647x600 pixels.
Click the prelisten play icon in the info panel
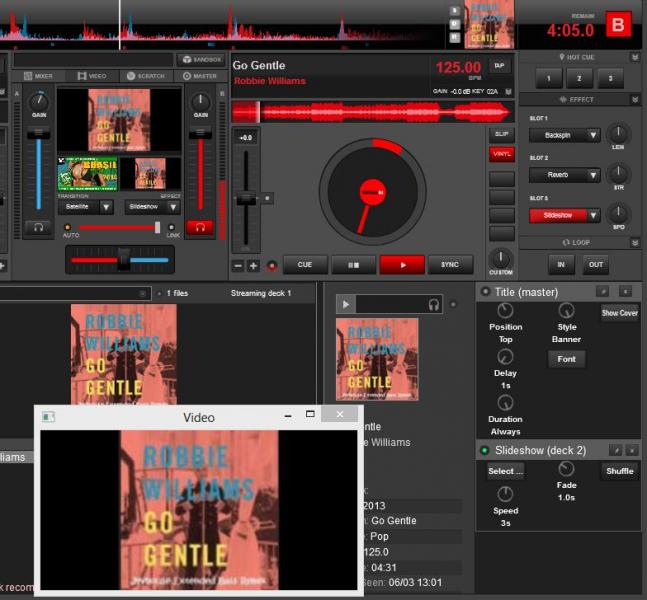point(346,304)
